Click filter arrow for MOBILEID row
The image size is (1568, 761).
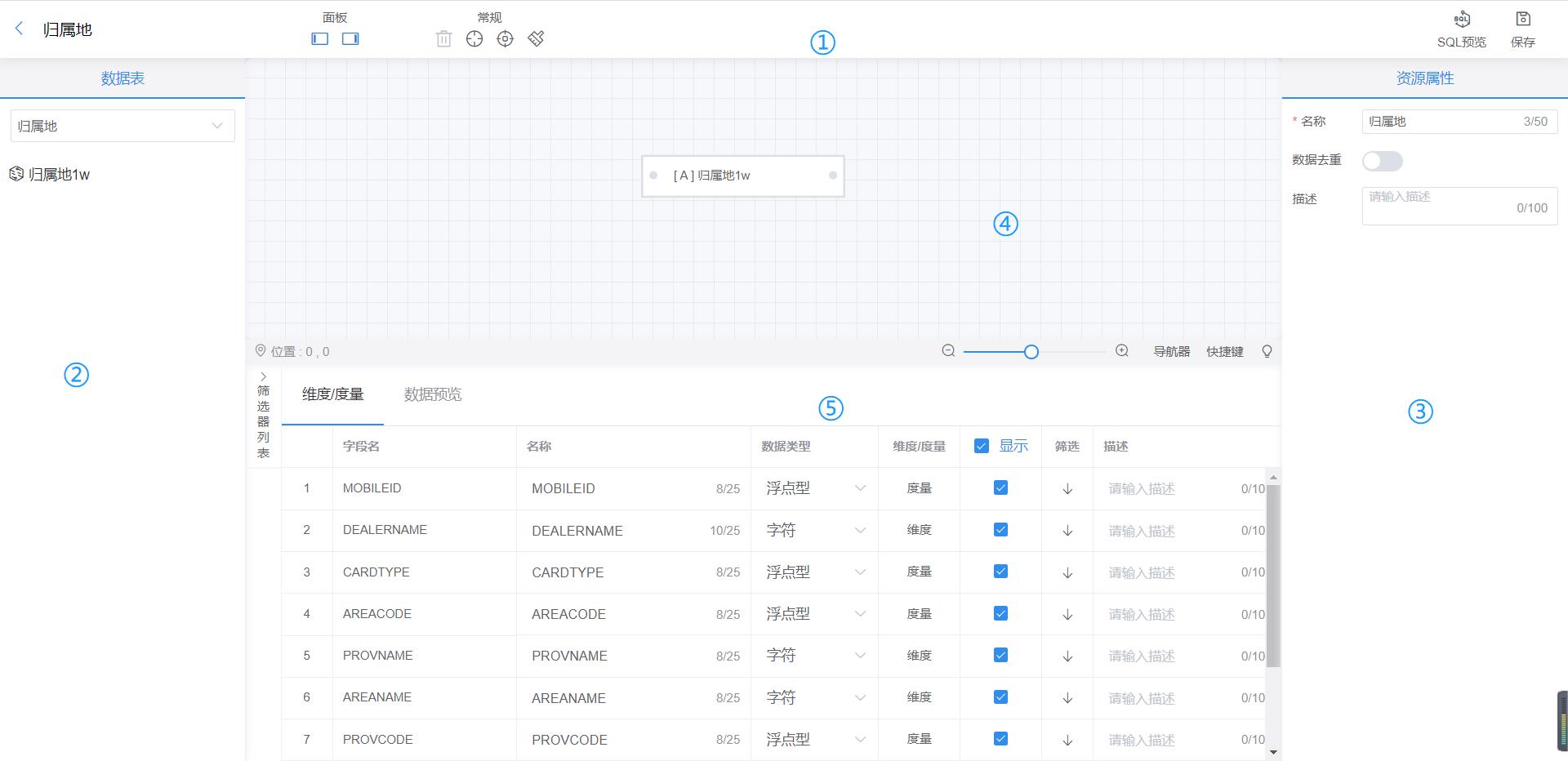click(x=1067, y=489)
